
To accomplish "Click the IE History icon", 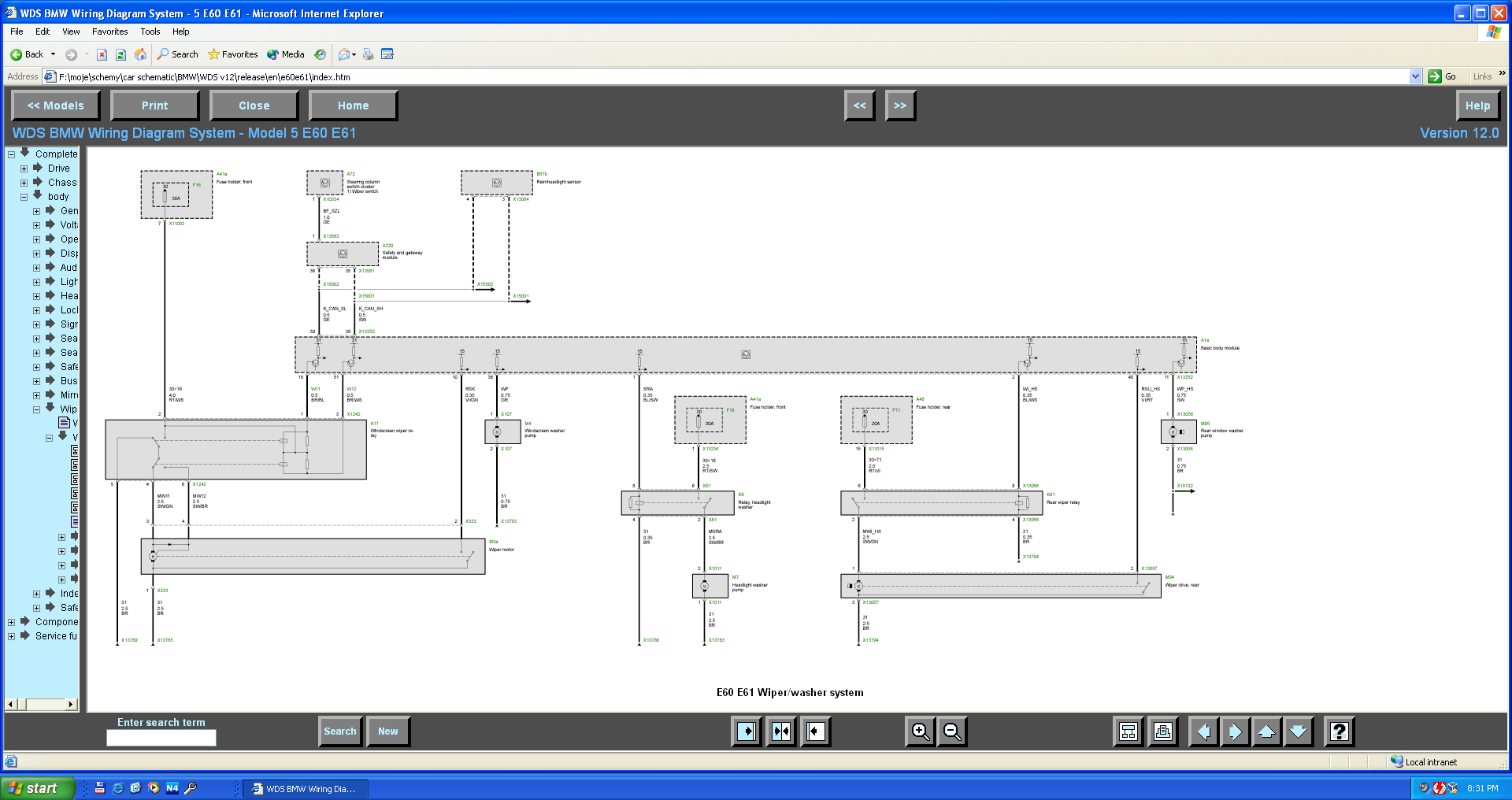I will pos(320,54).
